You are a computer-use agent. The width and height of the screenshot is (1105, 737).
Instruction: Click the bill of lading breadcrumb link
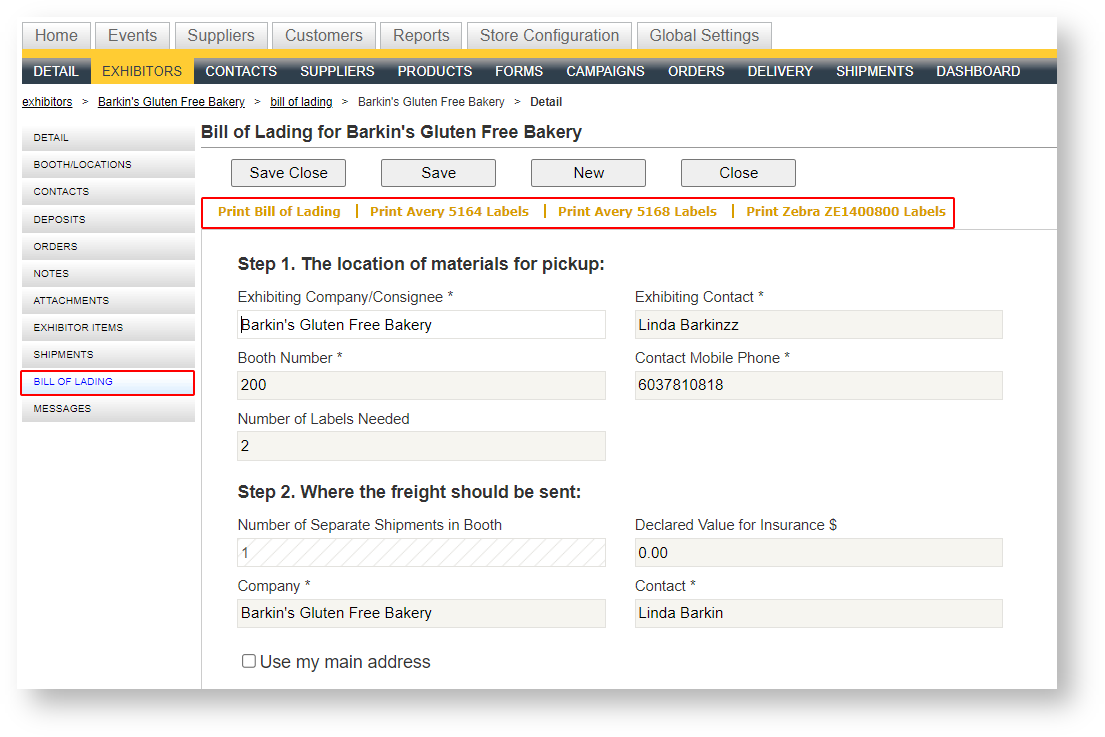click(301, 102)
